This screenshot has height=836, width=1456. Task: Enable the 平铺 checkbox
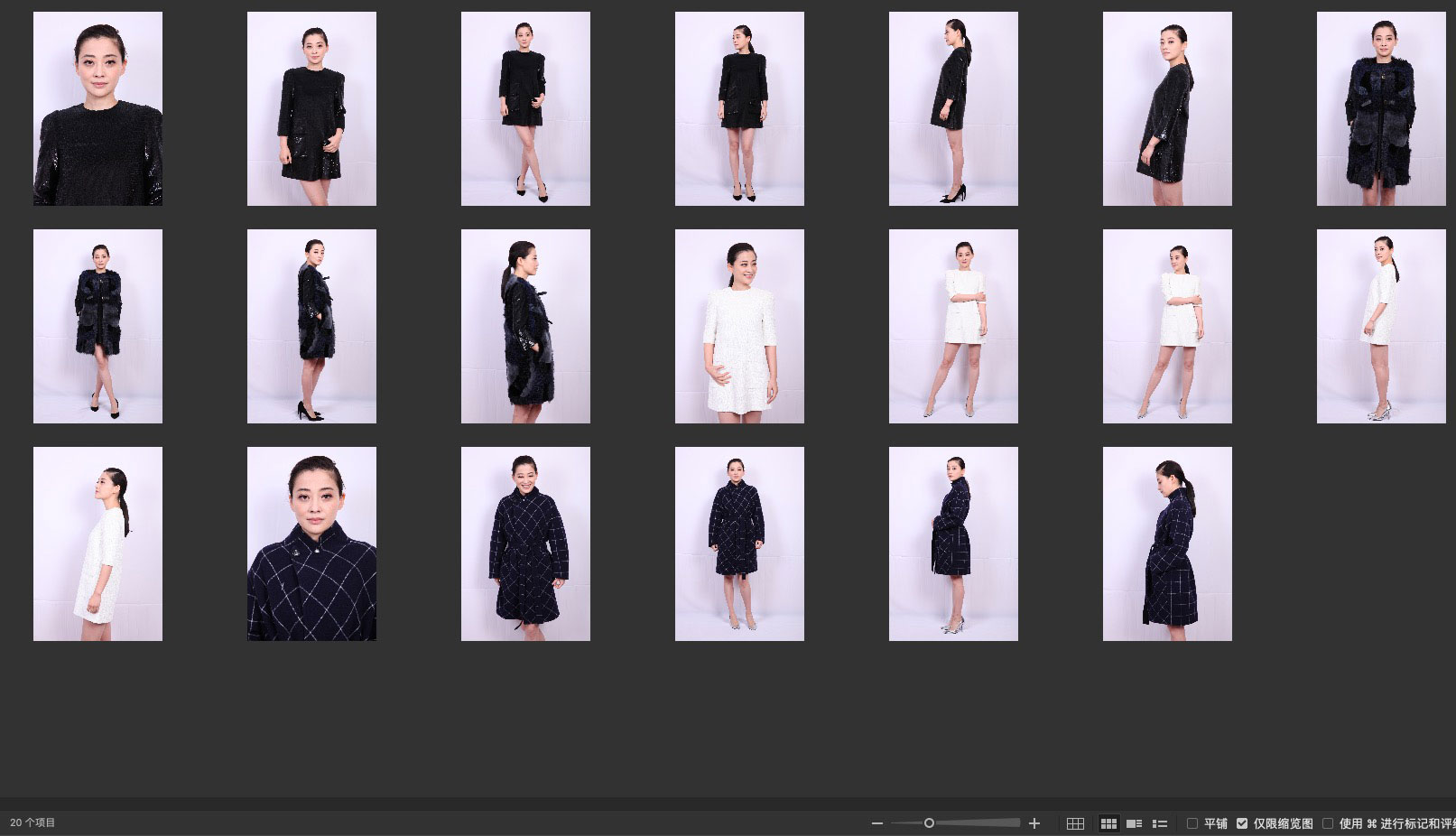pyautogui.click(x=1192, y=823)
